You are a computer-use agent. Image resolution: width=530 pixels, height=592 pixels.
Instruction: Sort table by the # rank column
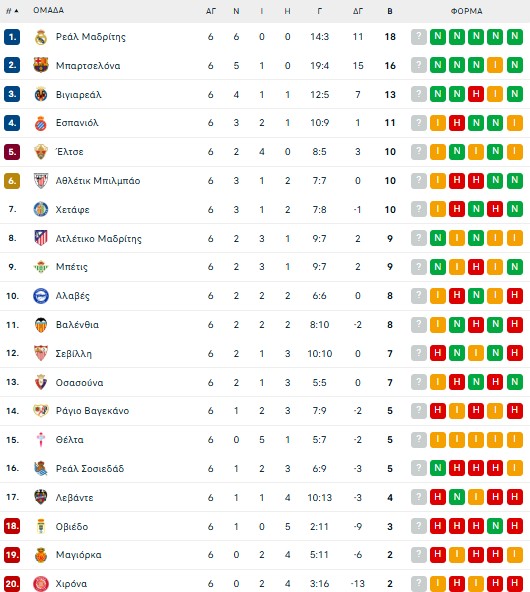click(x=12, y=11)
